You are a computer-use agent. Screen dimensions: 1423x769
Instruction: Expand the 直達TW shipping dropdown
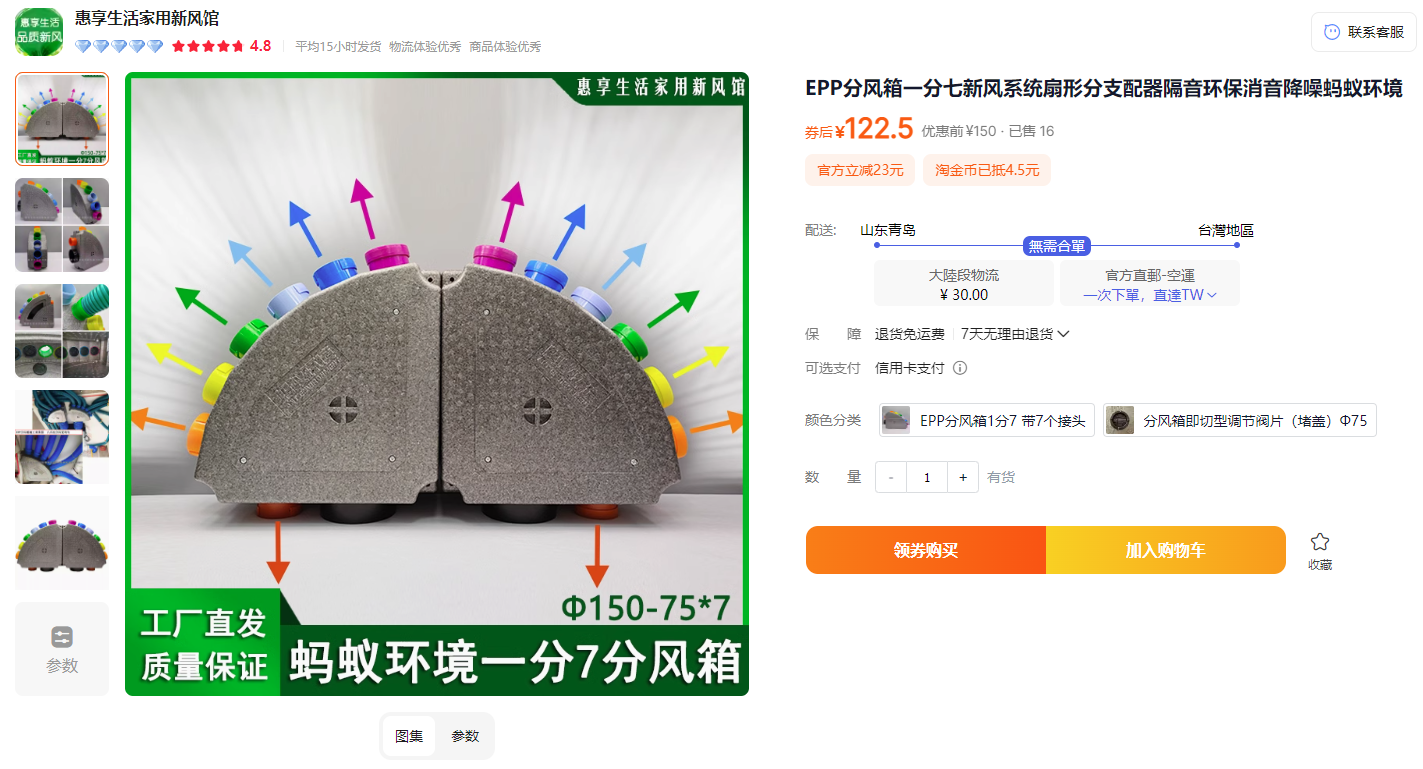[x=1185, y=295]
